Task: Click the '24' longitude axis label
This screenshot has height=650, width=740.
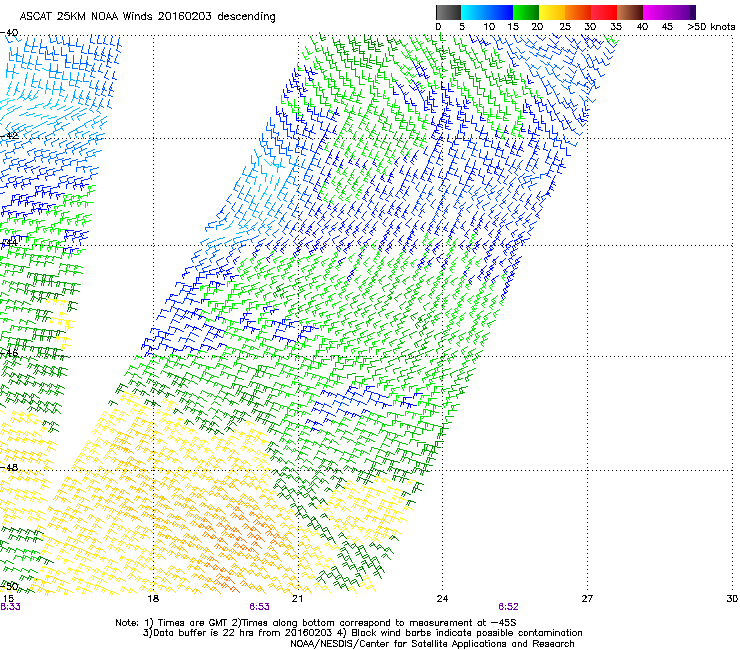Action: 442,599
